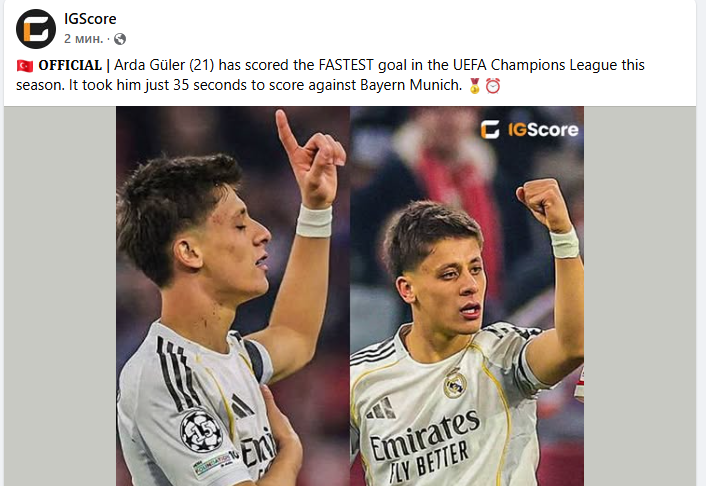
Task: Click the medal emoji after Bayern Munich
Action: (475, 86)
